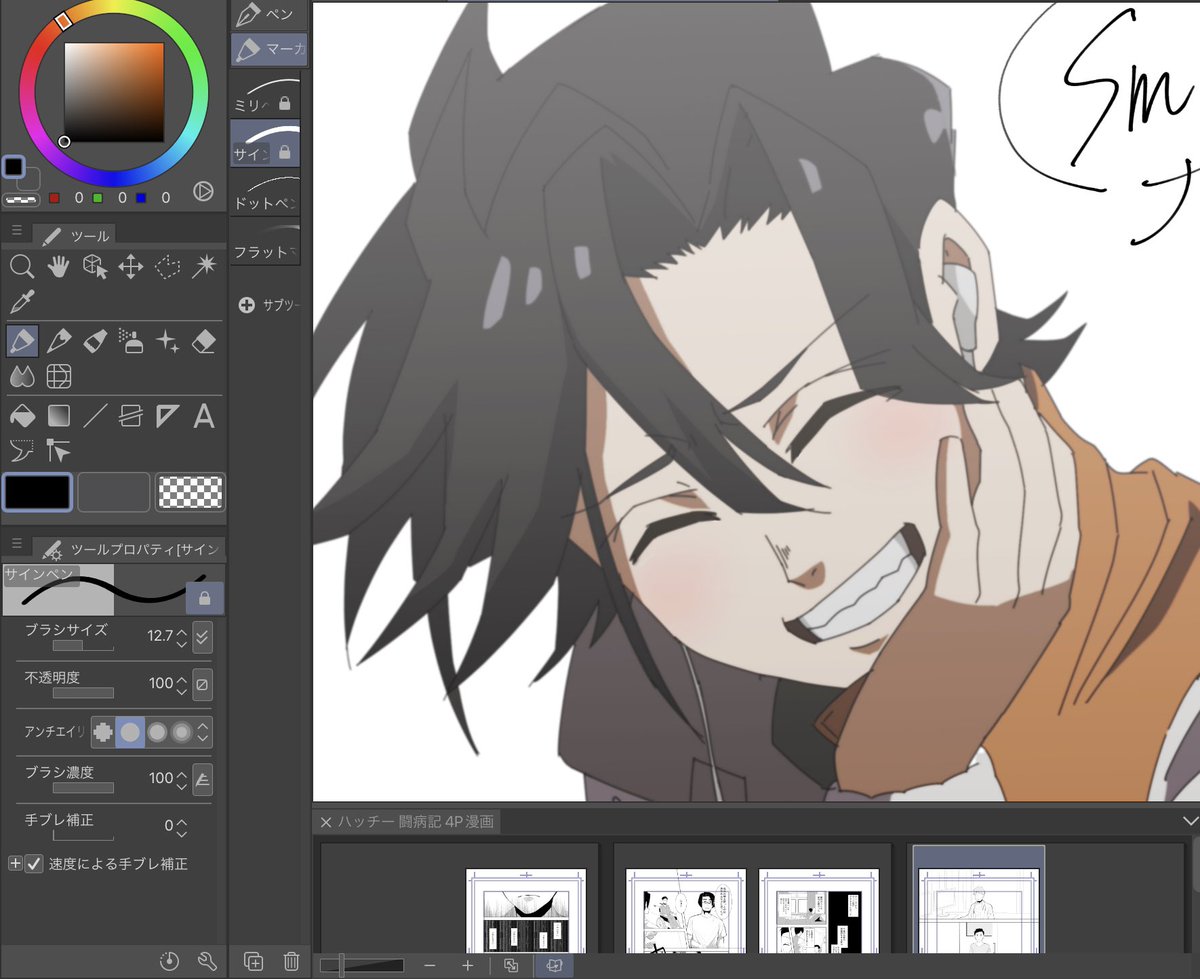Select the Correct Line tool
Screen dimensions: 1200x979
tap(59, 450)
